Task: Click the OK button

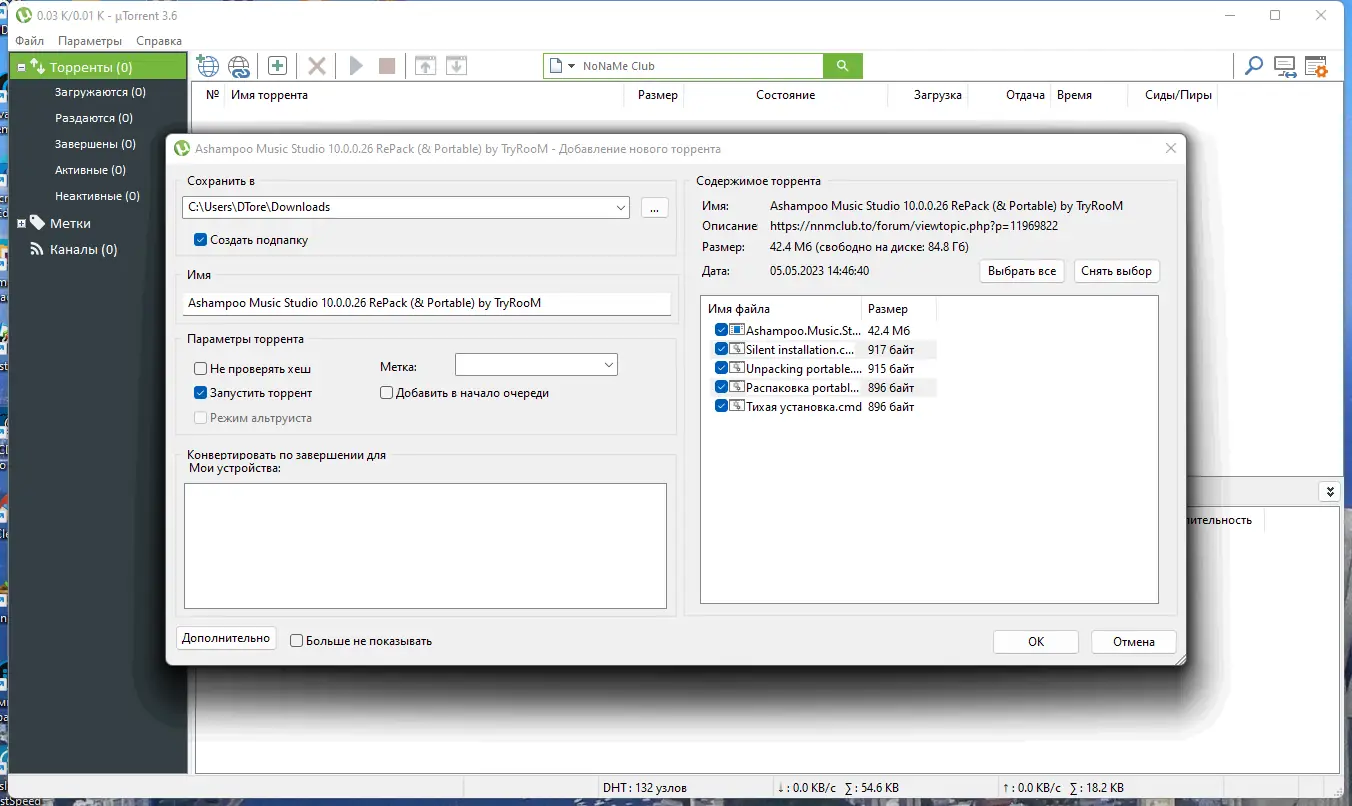Action: pos(1036,642)
